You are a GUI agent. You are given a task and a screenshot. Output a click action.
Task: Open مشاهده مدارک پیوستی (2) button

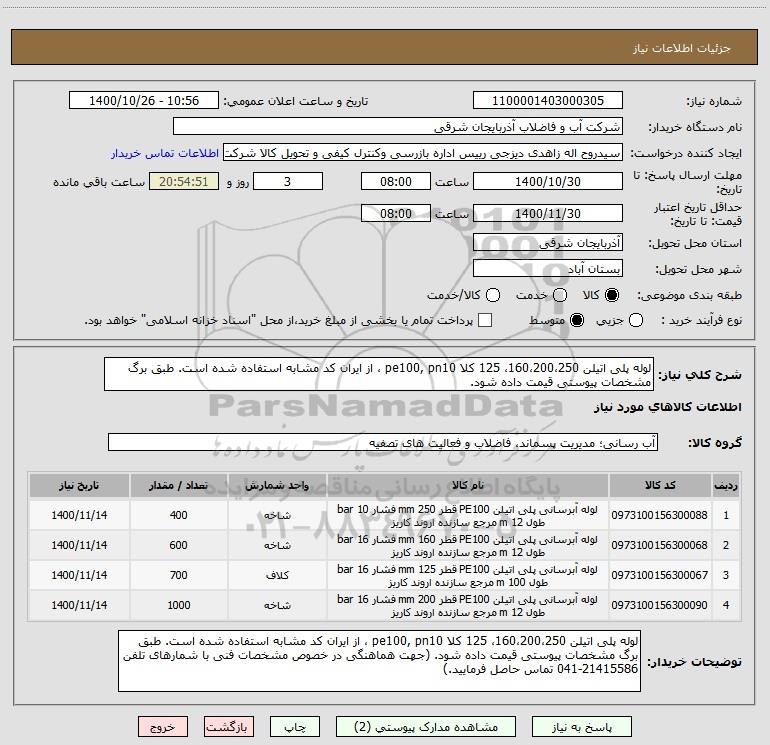(425, 727)
